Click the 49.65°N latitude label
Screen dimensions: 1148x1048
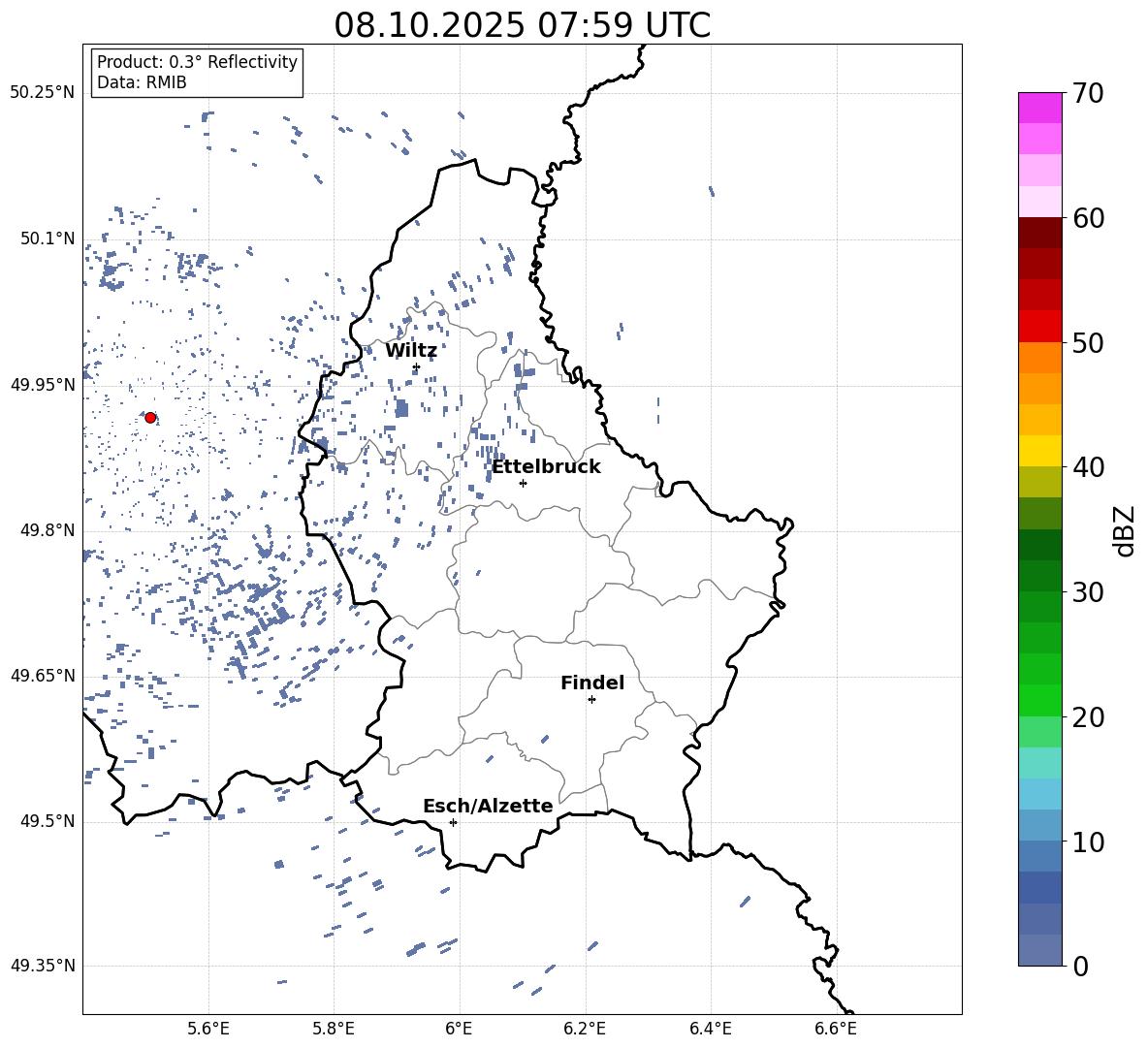pos(42,676)
